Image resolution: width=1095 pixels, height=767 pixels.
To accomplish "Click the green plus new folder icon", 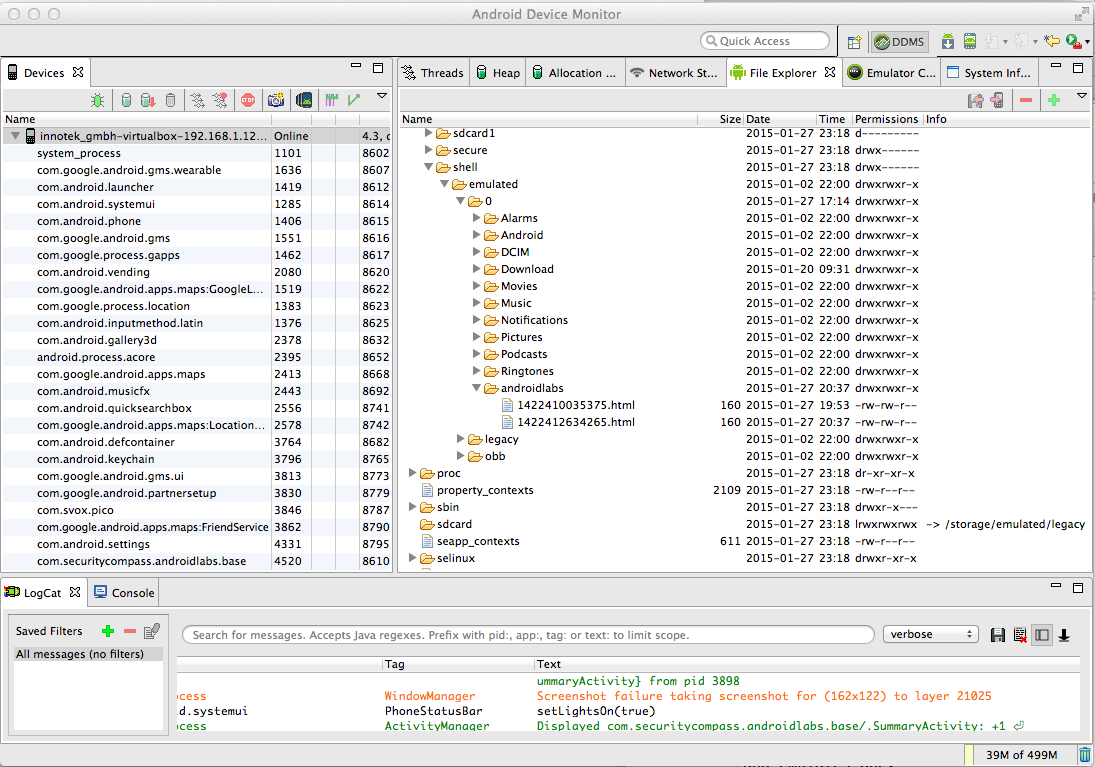I will pos(1053,100).
